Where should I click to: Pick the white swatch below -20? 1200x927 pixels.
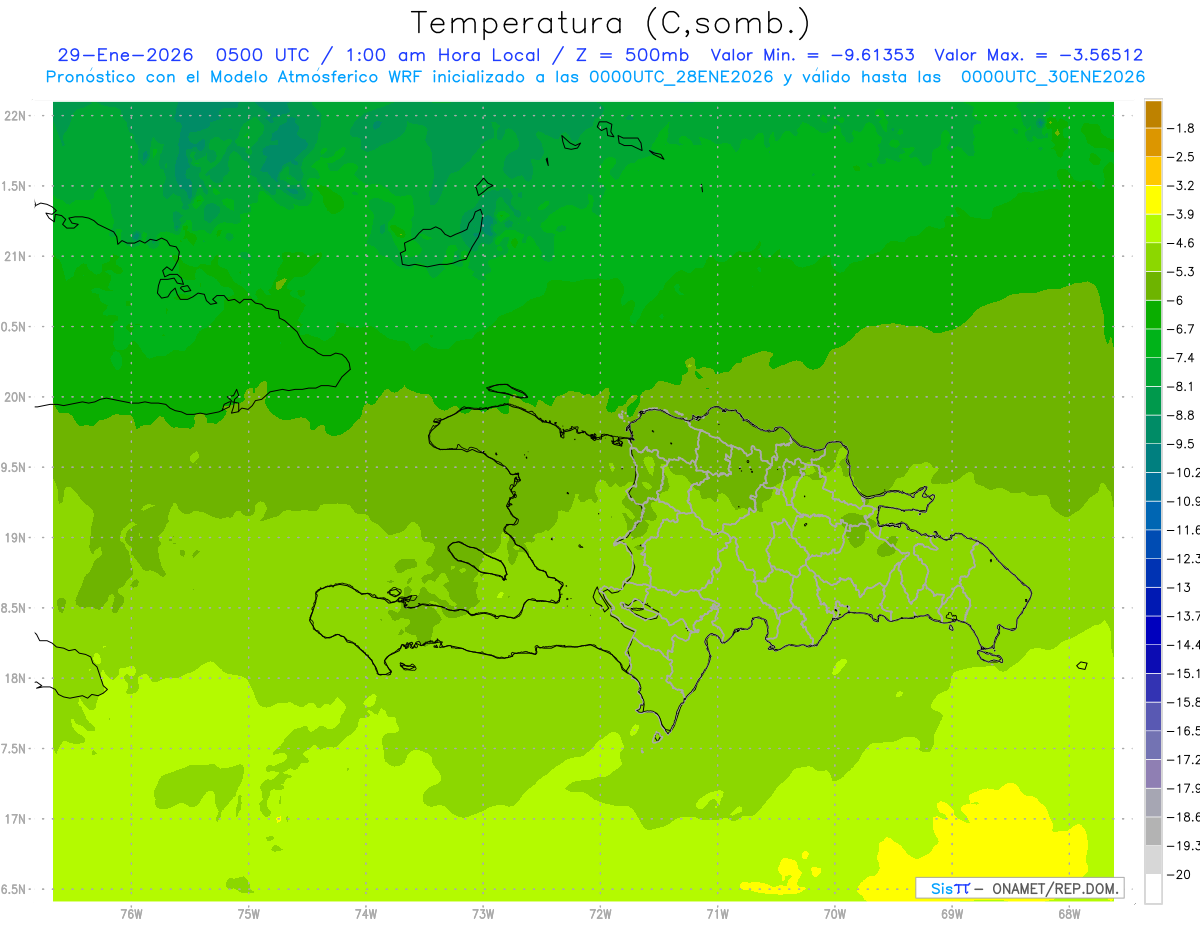click(x=1153, y=888)
